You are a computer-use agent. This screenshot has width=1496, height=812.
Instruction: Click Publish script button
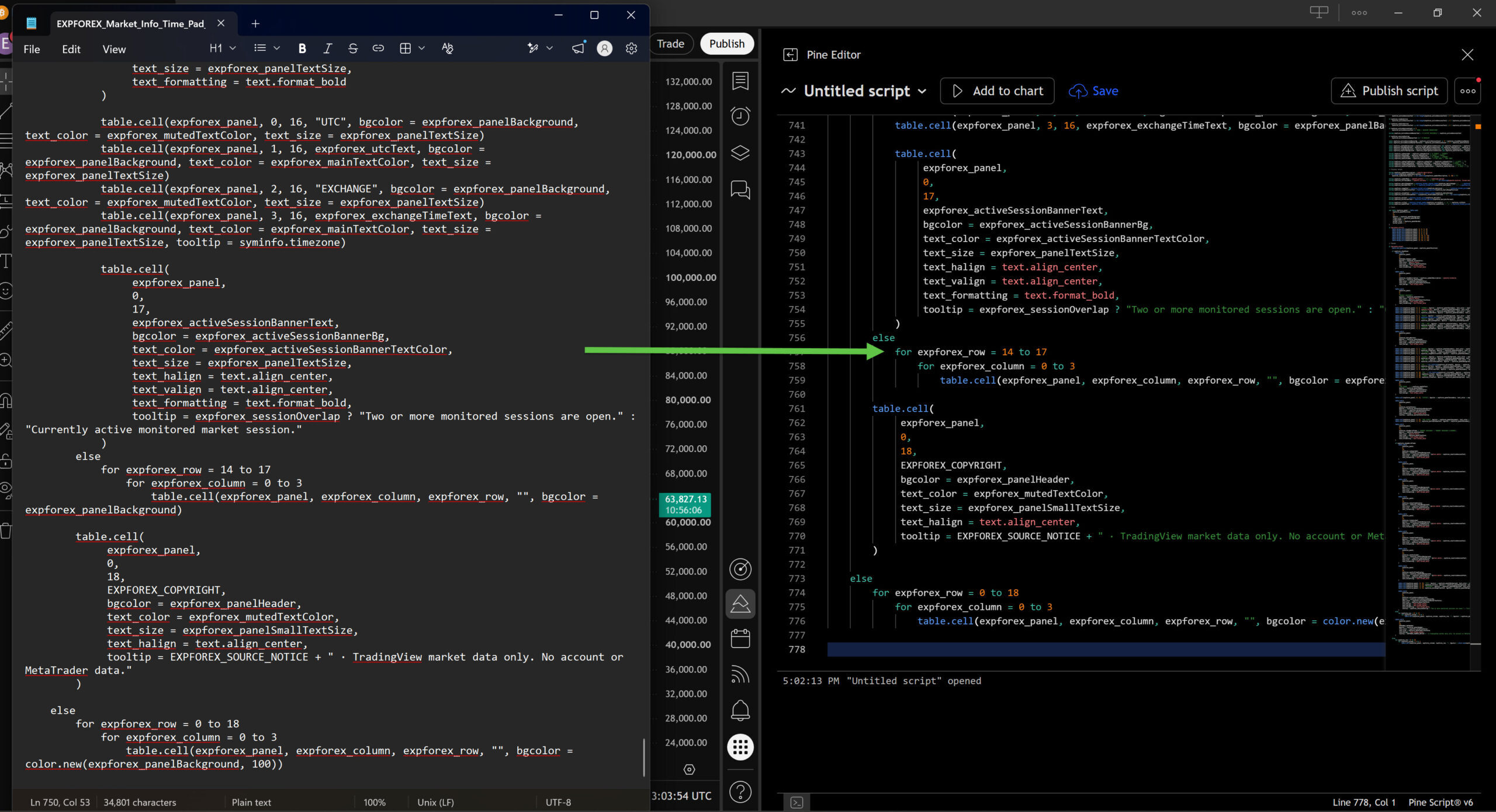(x=1389, y=91)
